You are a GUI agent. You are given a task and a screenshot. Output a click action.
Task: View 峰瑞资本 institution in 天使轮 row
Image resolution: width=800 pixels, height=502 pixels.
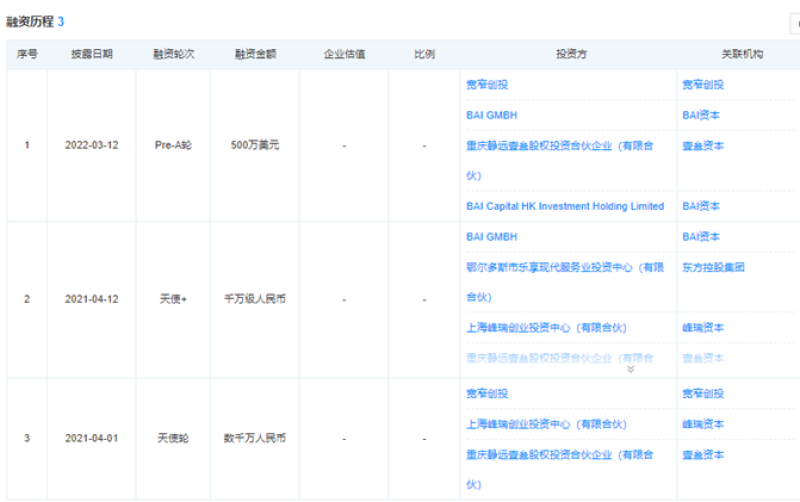coord(702,424)
